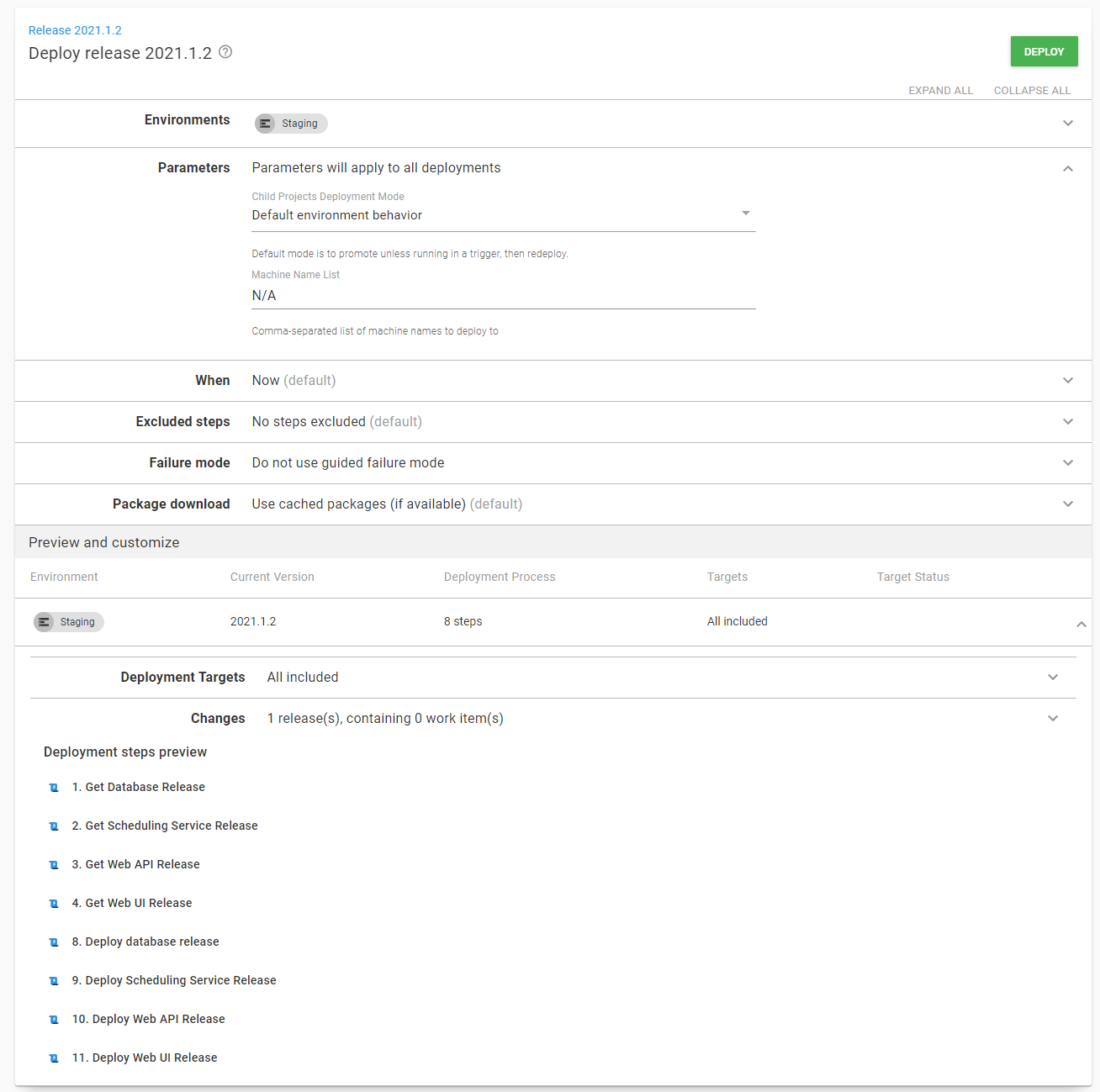Open the Child Projects Deployment Mode dropdown
1100x1092 pixels.
[x=745, y=214]
